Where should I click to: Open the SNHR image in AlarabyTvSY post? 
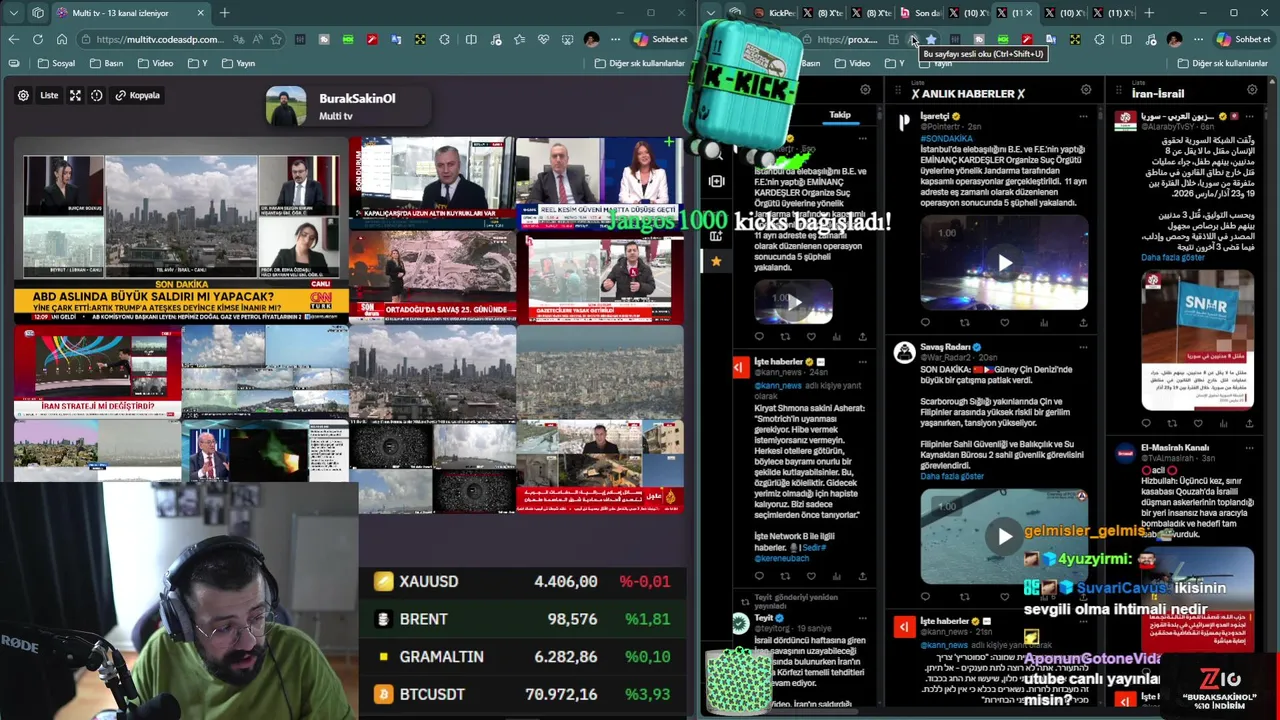click(1197, 339)
